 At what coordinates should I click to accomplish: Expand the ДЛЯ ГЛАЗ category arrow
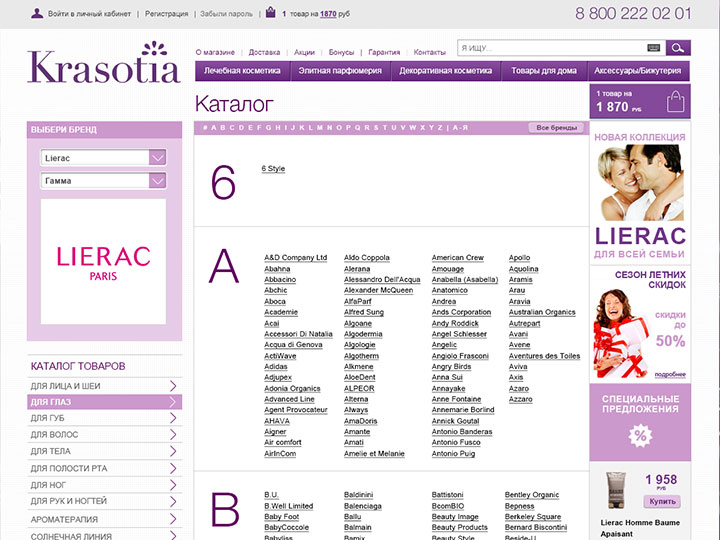pyautogui.click(x=173, y=402)
